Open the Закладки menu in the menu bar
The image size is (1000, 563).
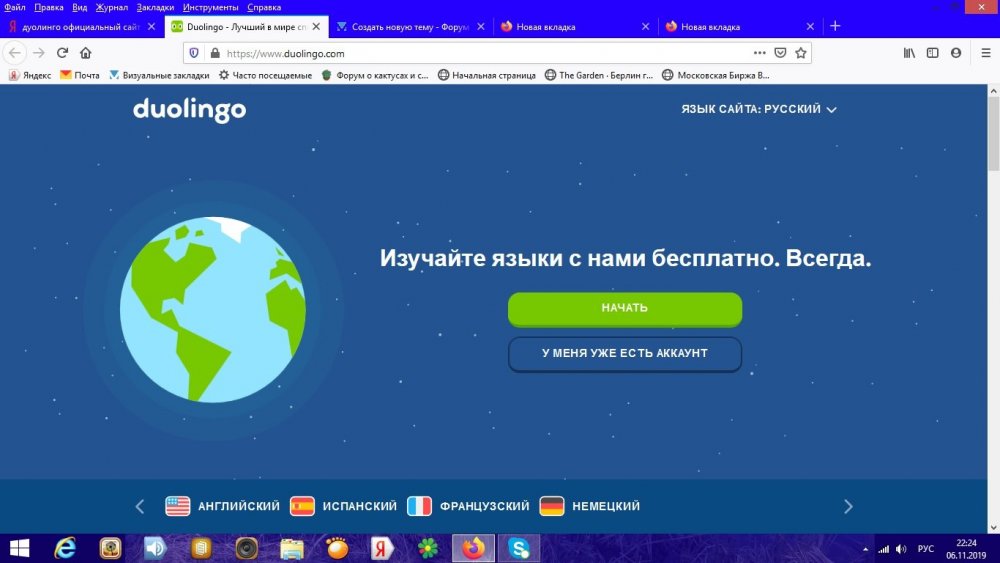[155, 7]
